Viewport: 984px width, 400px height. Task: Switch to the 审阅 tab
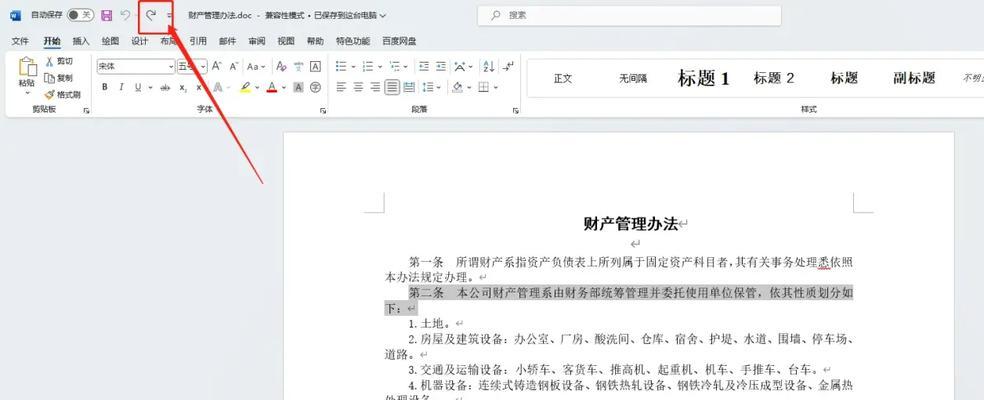tap(257, 41)
